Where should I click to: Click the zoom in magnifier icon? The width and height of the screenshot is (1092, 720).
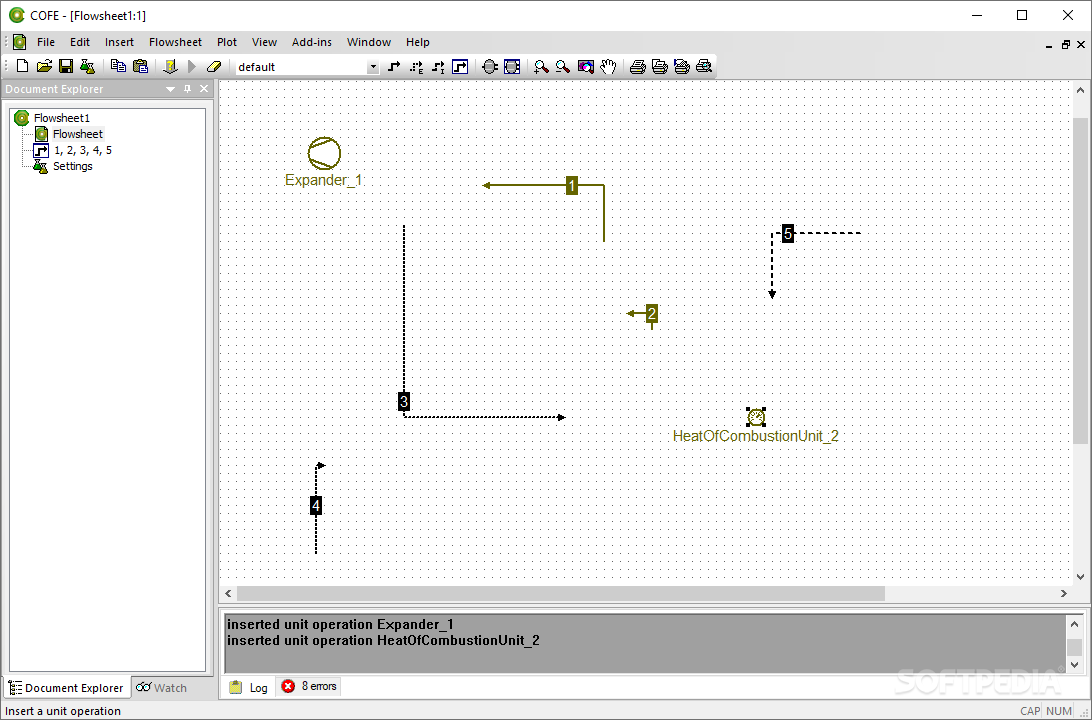(541, 66)
